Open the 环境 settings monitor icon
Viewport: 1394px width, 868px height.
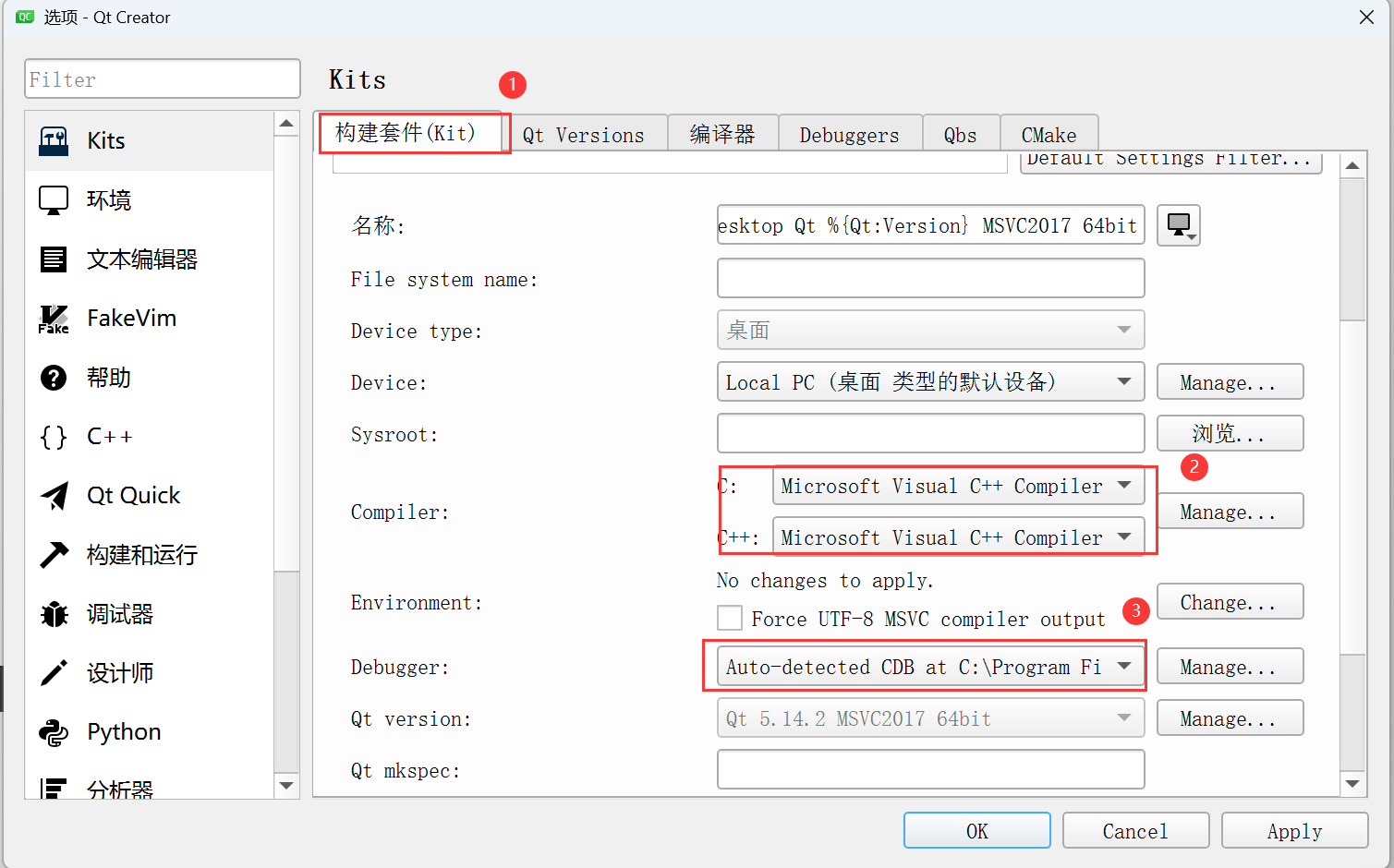[54, 199]
